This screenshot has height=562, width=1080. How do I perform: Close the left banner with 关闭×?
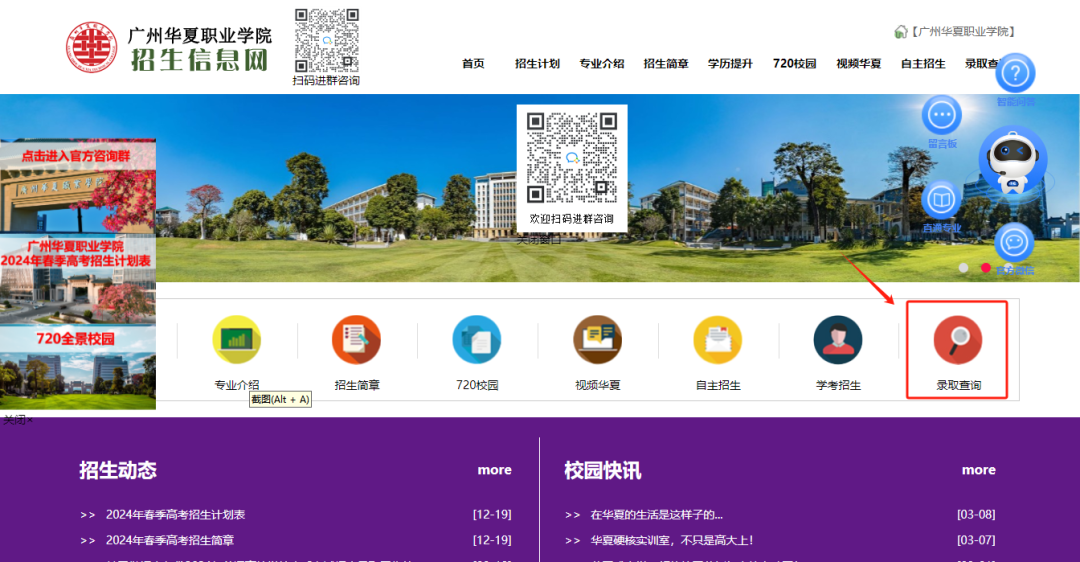click(x=18, y=420)
